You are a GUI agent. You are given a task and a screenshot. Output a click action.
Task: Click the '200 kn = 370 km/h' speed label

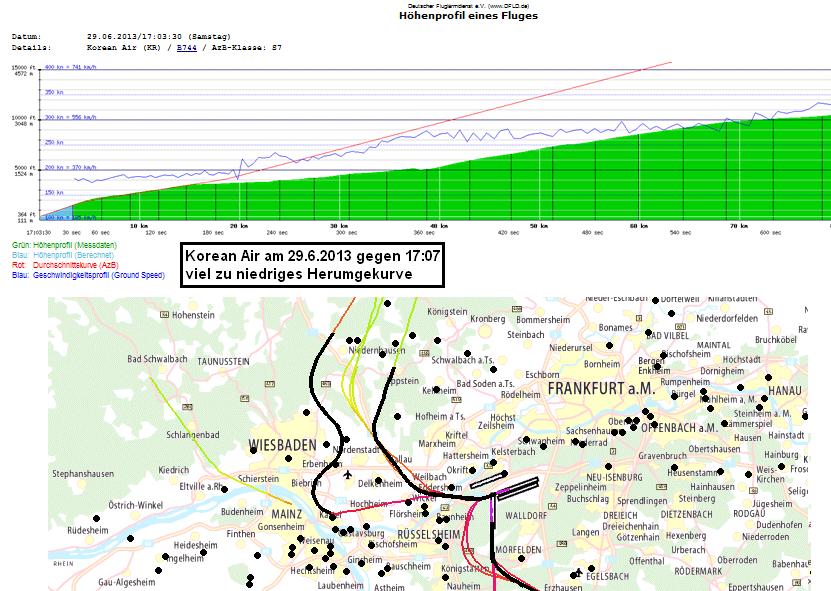[70, 167]
